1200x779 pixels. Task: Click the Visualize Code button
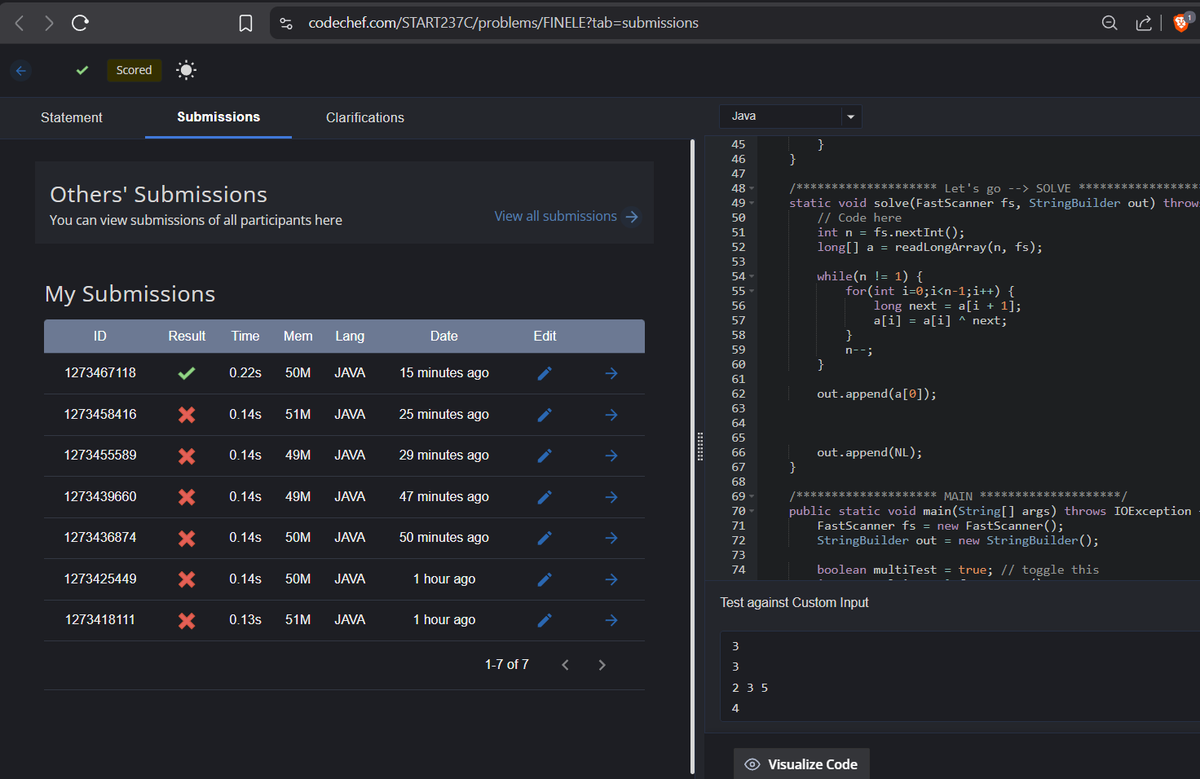pyautogui.click(x=802, y=764)
